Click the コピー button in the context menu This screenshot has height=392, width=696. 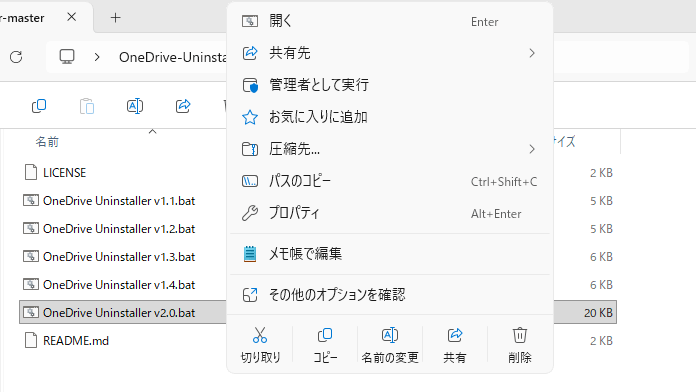tap(325, 345)
